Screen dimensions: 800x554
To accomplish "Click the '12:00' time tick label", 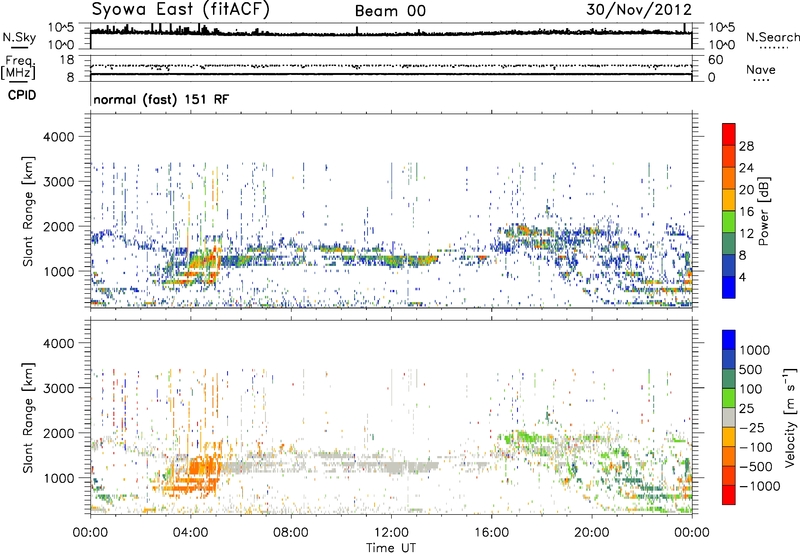I will tap(391, 533).
